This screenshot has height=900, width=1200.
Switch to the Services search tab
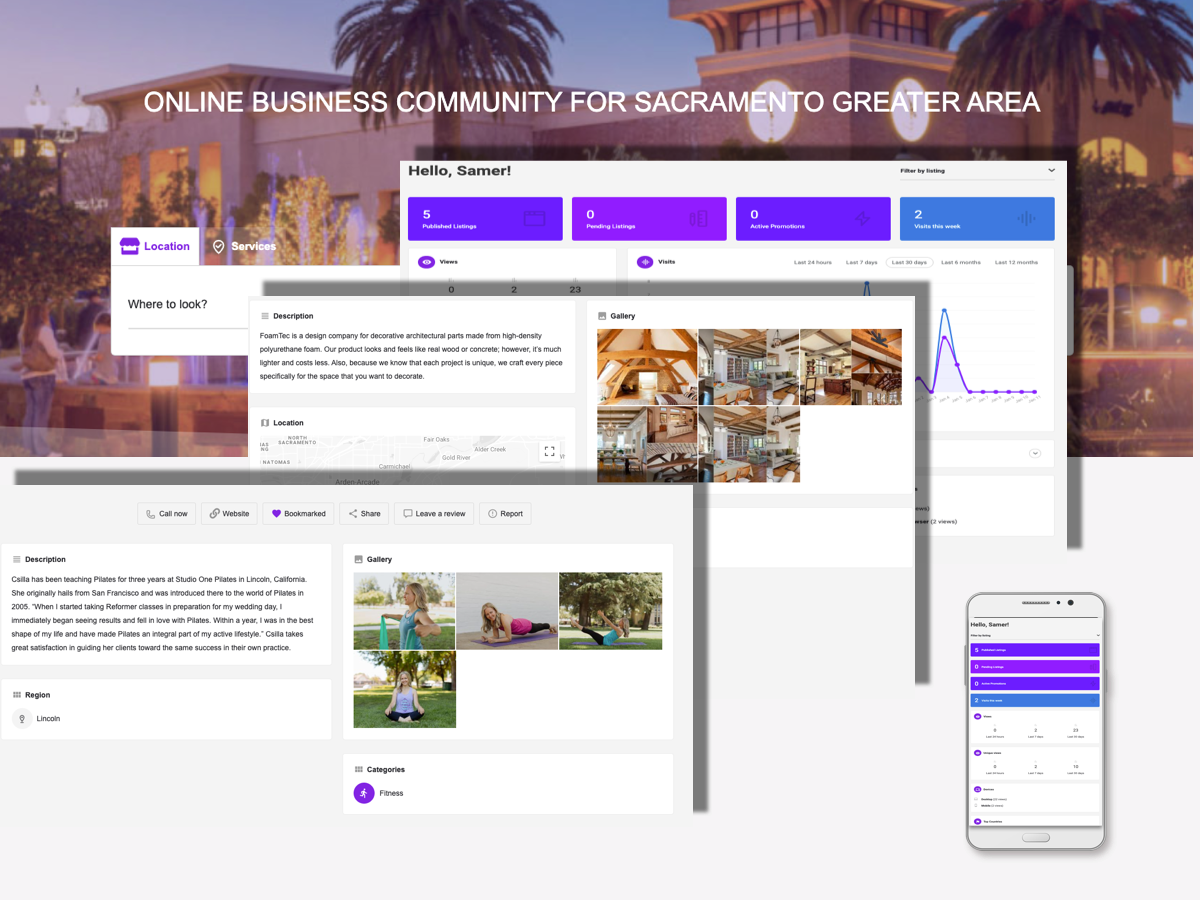pyautogui.click(x=244, y=246)
